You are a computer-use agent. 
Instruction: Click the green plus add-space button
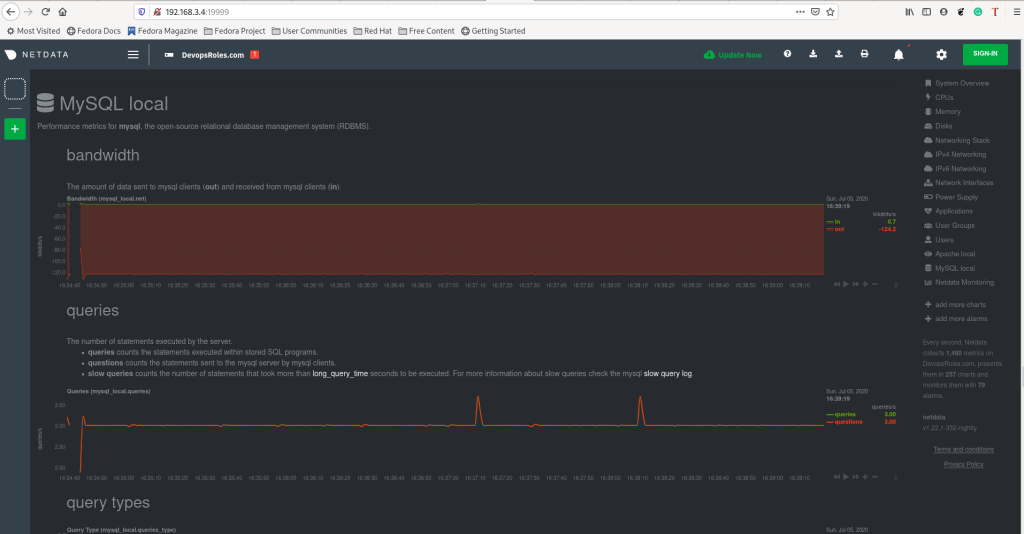15,129
